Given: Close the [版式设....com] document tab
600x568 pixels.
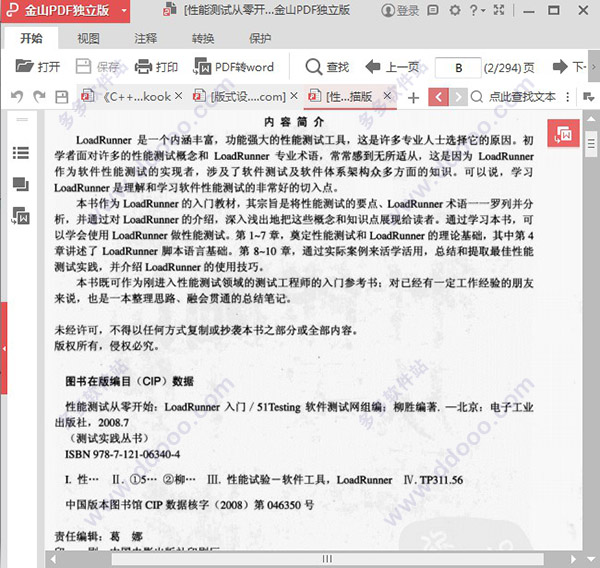Looking at the screenshot, I should click(293, 96).
